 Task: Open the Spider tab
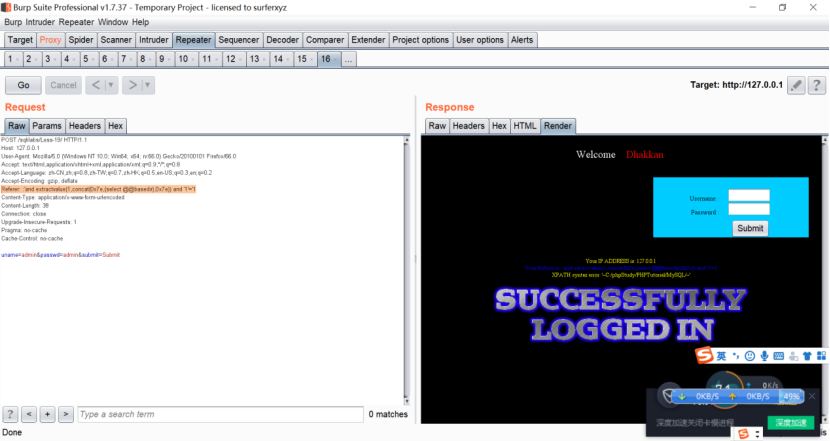tap(81, 40)
